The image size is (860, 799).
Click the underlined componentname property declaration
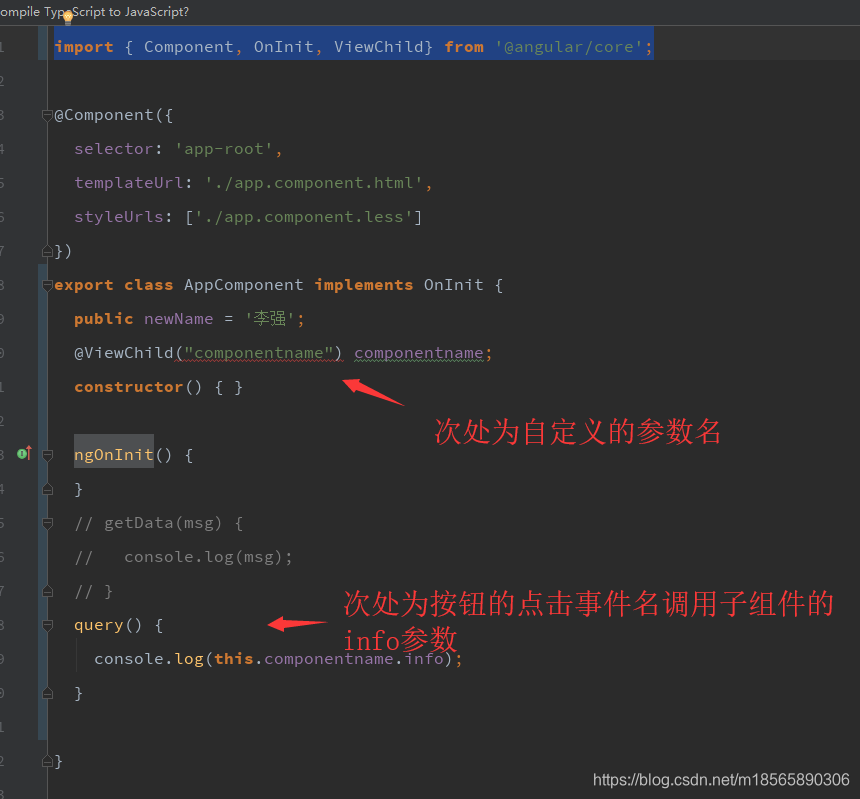(418, 353)
